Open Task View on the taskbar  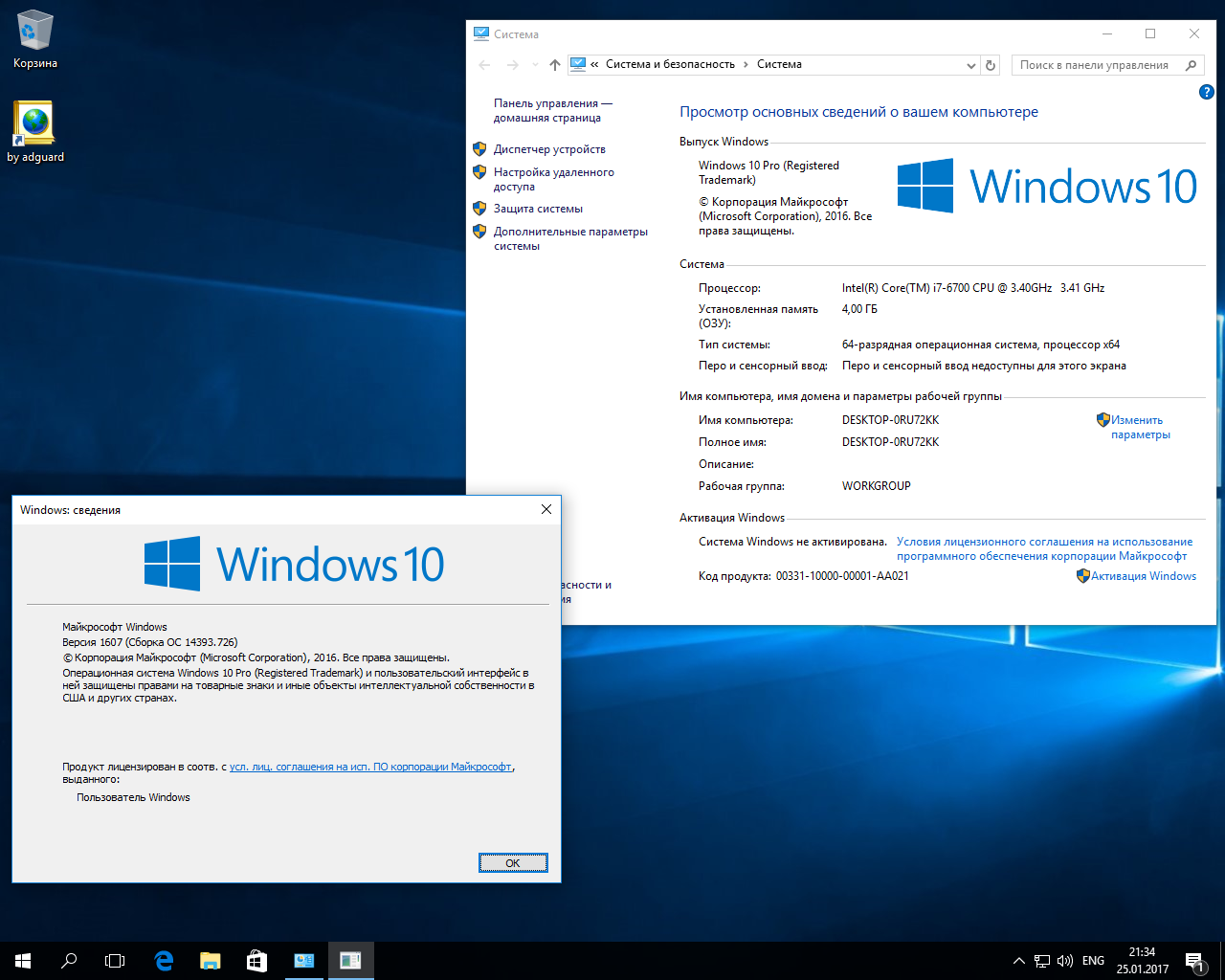[115, 961]
